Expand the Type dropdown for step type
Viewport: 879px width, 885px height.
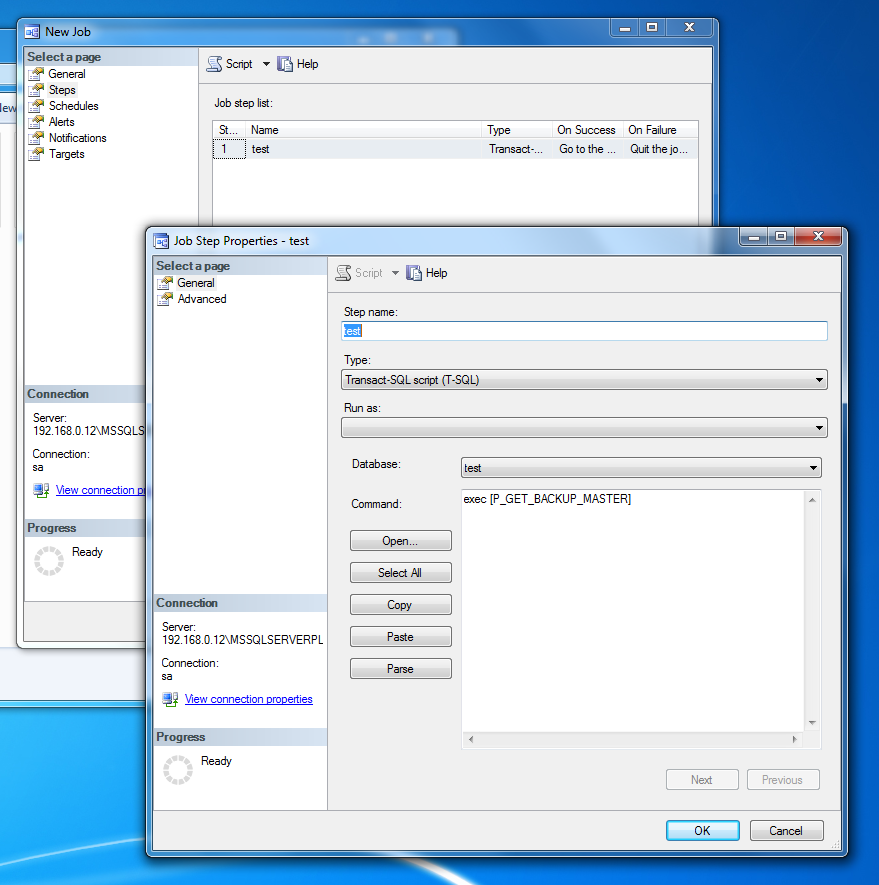820,380
